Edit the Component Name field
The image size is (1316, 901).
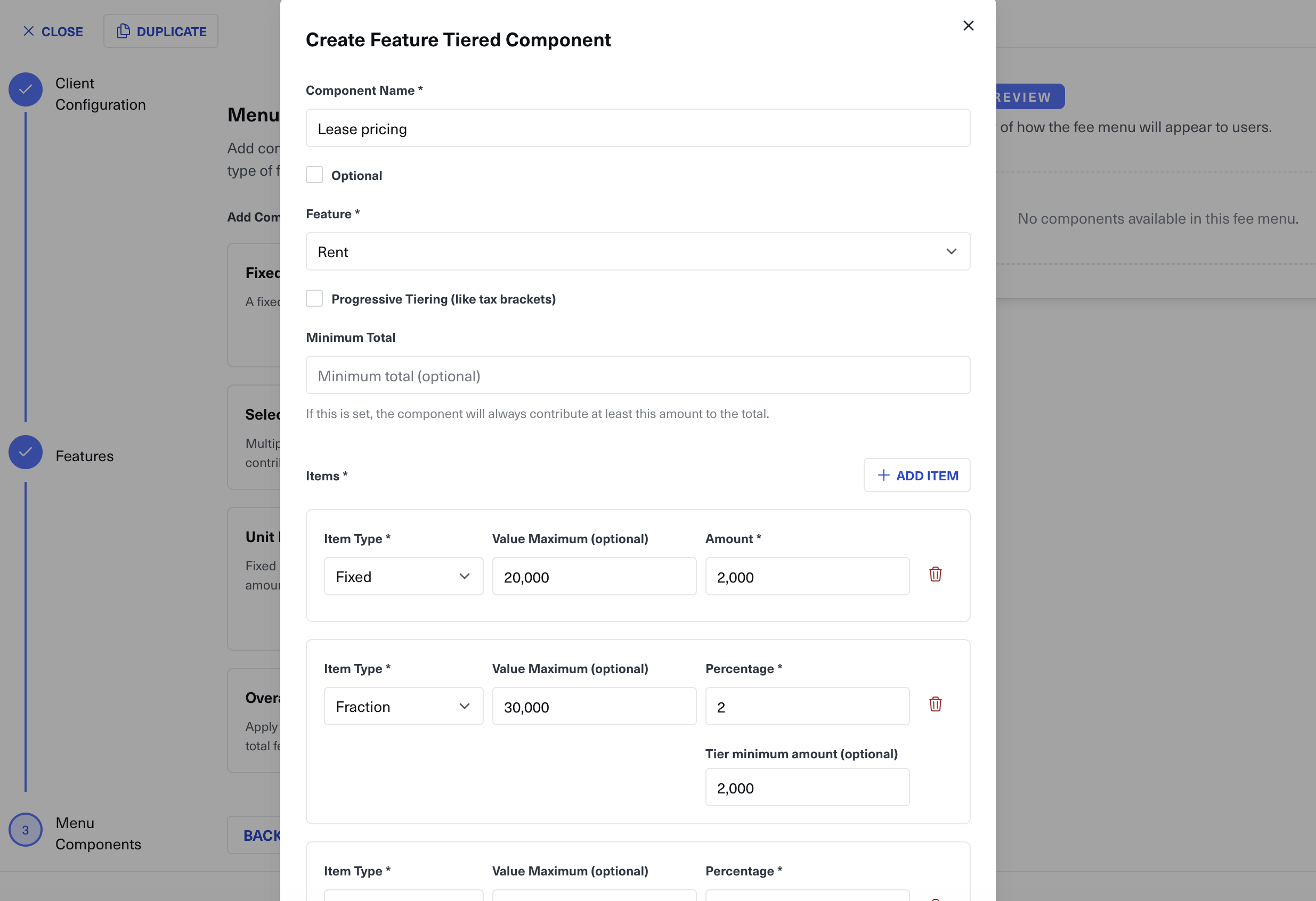(x=638, y=128)
